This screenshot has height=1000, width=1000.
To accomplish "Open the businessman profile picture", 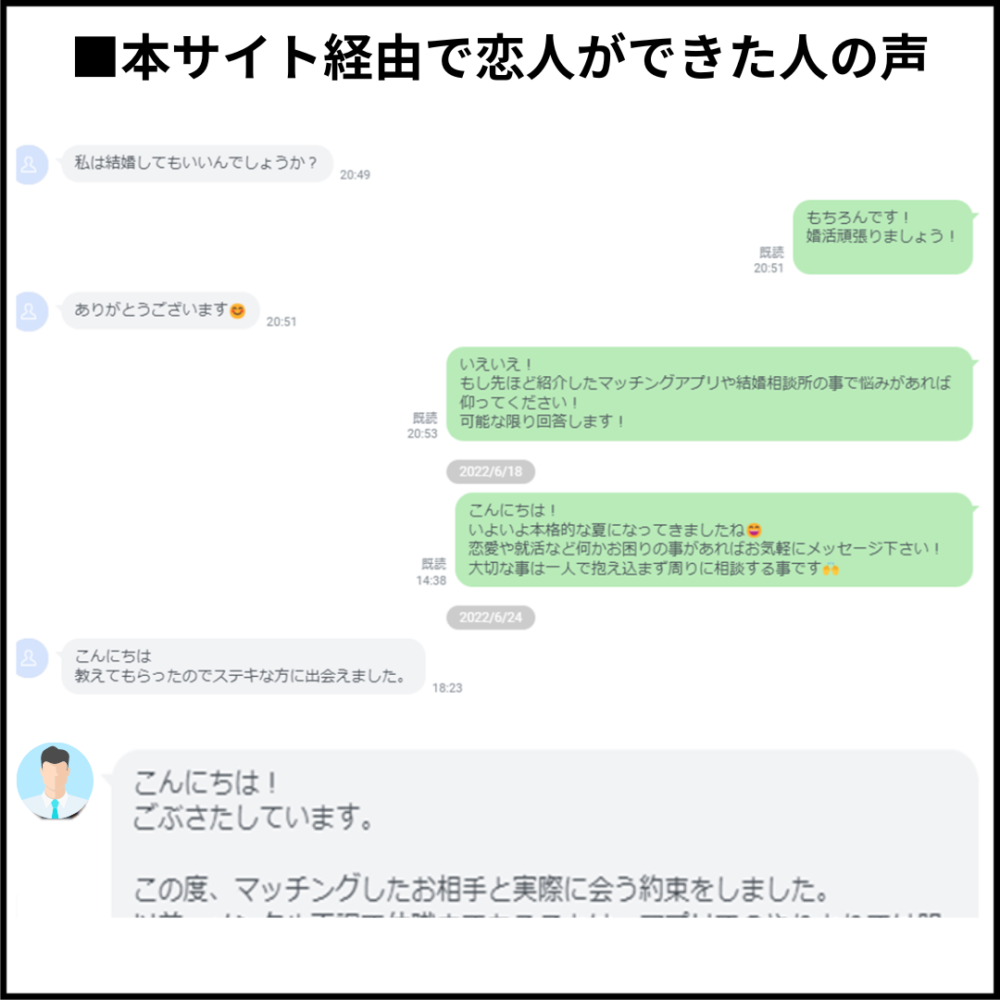I will pos(55,781).
